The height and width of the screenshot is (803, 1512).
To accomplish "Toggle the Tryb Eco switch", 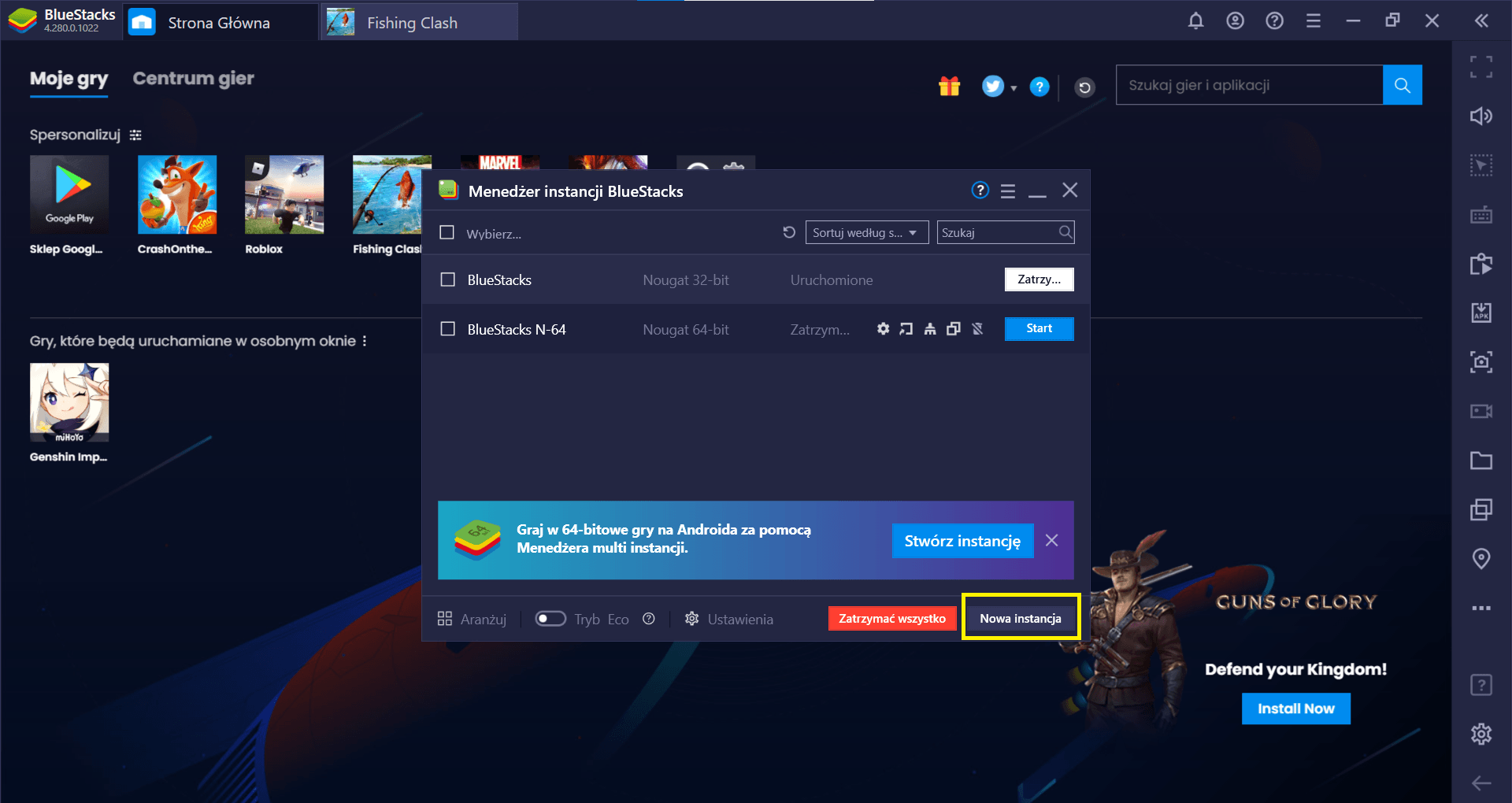I will (x=550, y=619).
